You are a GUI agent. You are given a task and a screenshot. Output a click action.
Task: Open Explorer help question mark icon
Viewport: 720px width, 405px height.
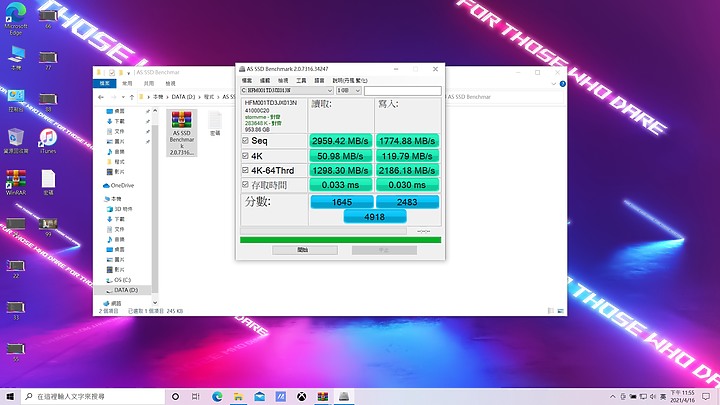coord(562,84)
